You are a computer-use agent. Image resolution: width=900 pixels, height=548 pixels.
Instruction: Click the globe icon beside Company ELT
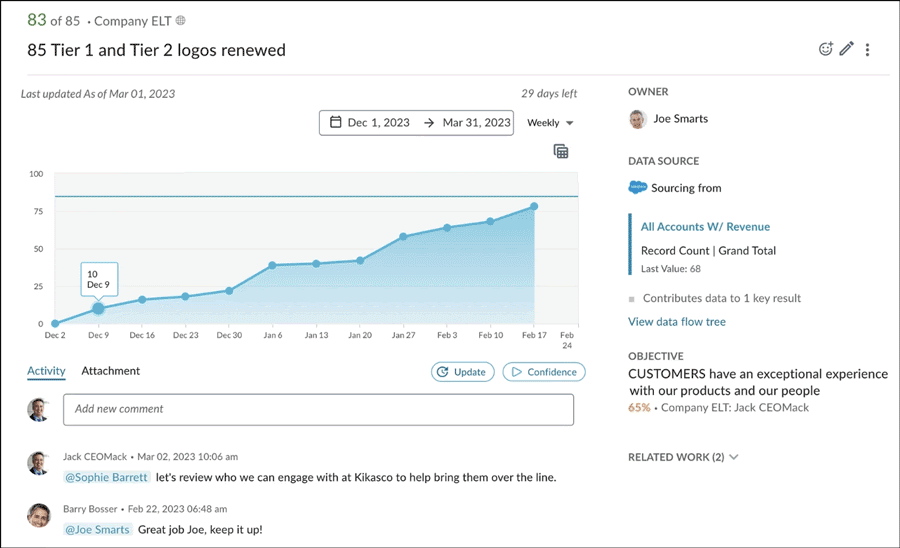click(x=180, y=21)
